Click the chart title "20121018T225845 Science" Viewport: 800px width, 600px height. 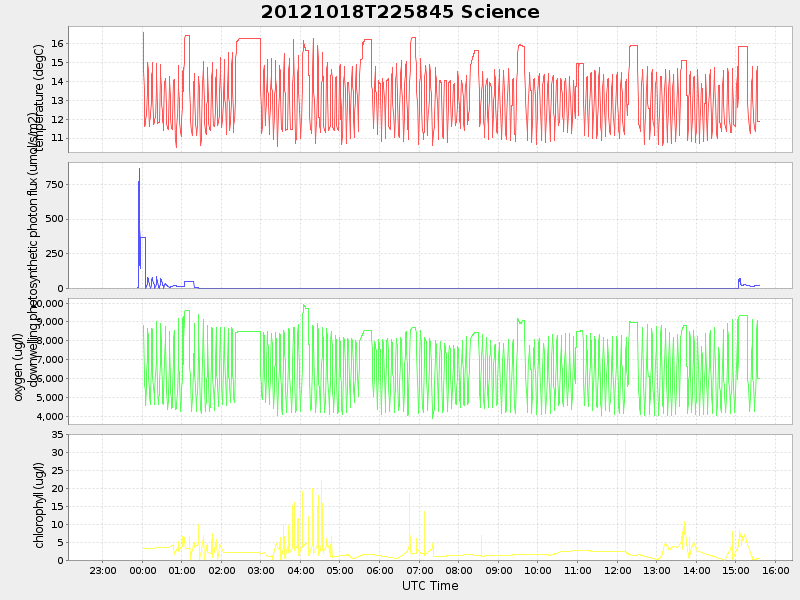(x=400, y=12)
